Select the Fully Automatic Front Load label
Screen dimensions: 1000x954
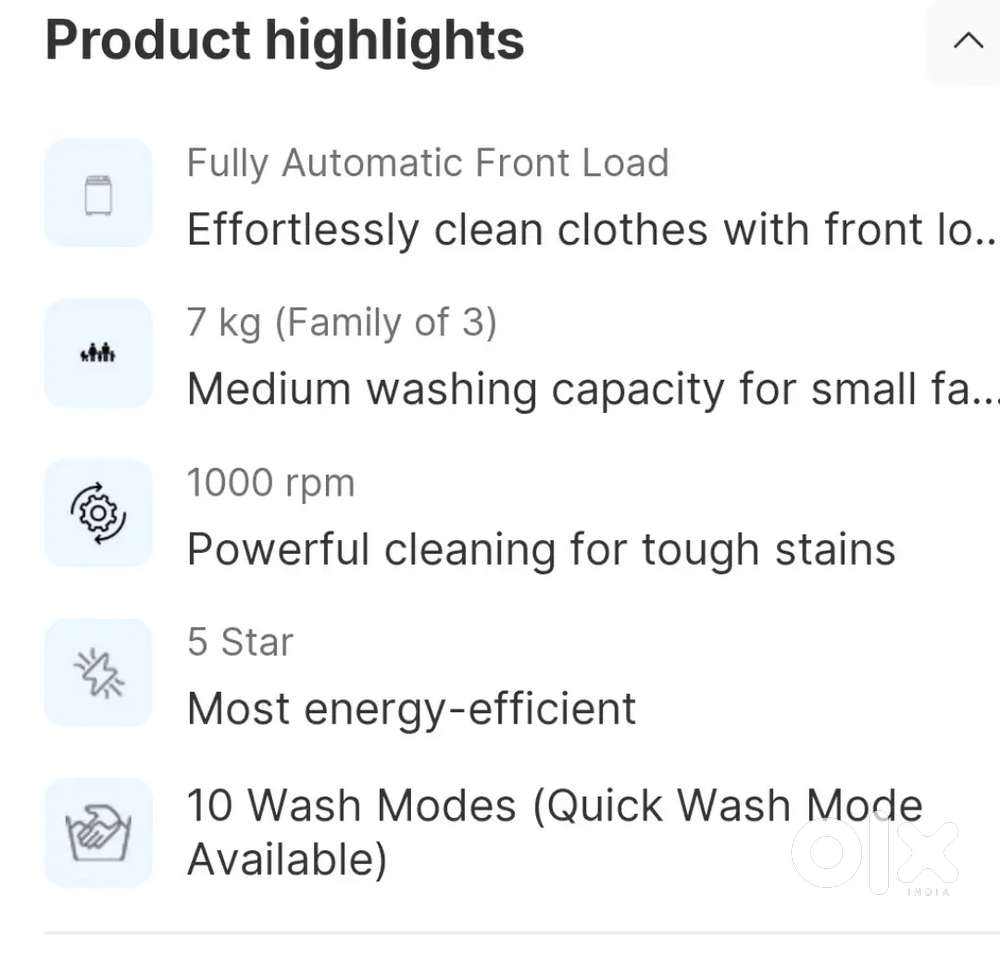428,163
